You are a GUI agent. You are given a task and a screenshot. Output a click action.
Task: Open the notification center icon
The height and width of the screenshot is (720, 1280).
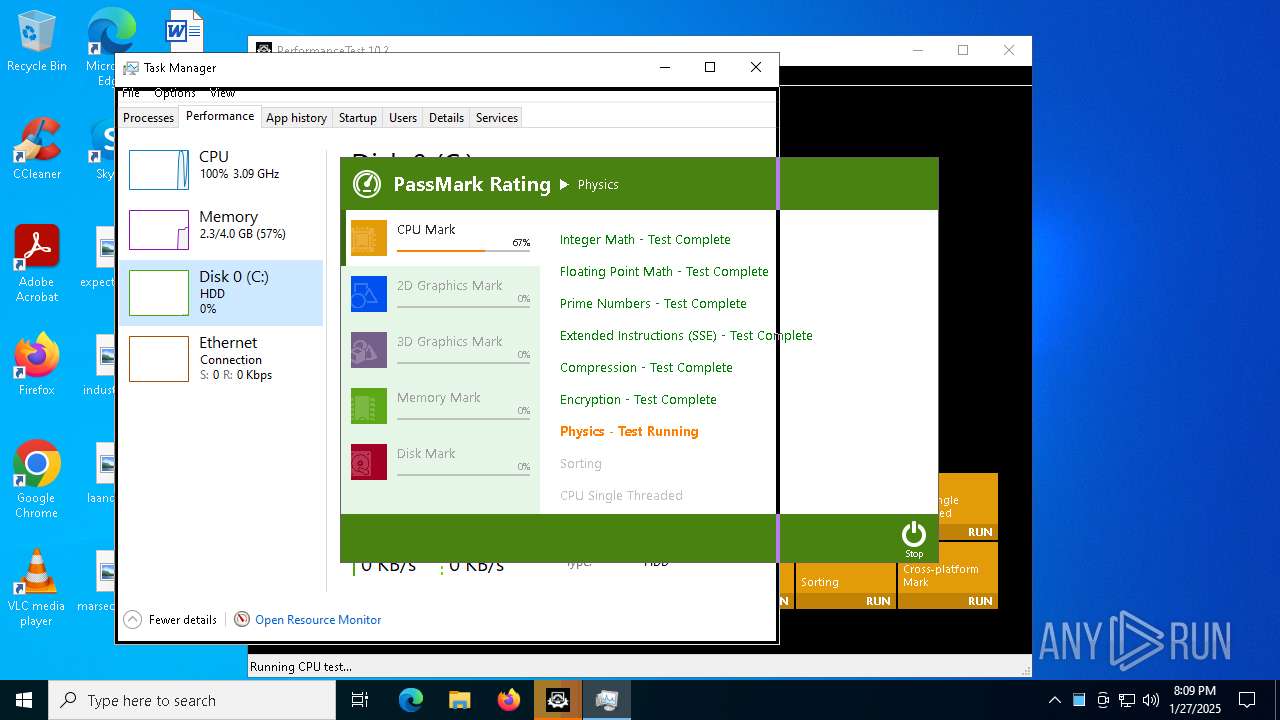click(x=1247, y=700)
